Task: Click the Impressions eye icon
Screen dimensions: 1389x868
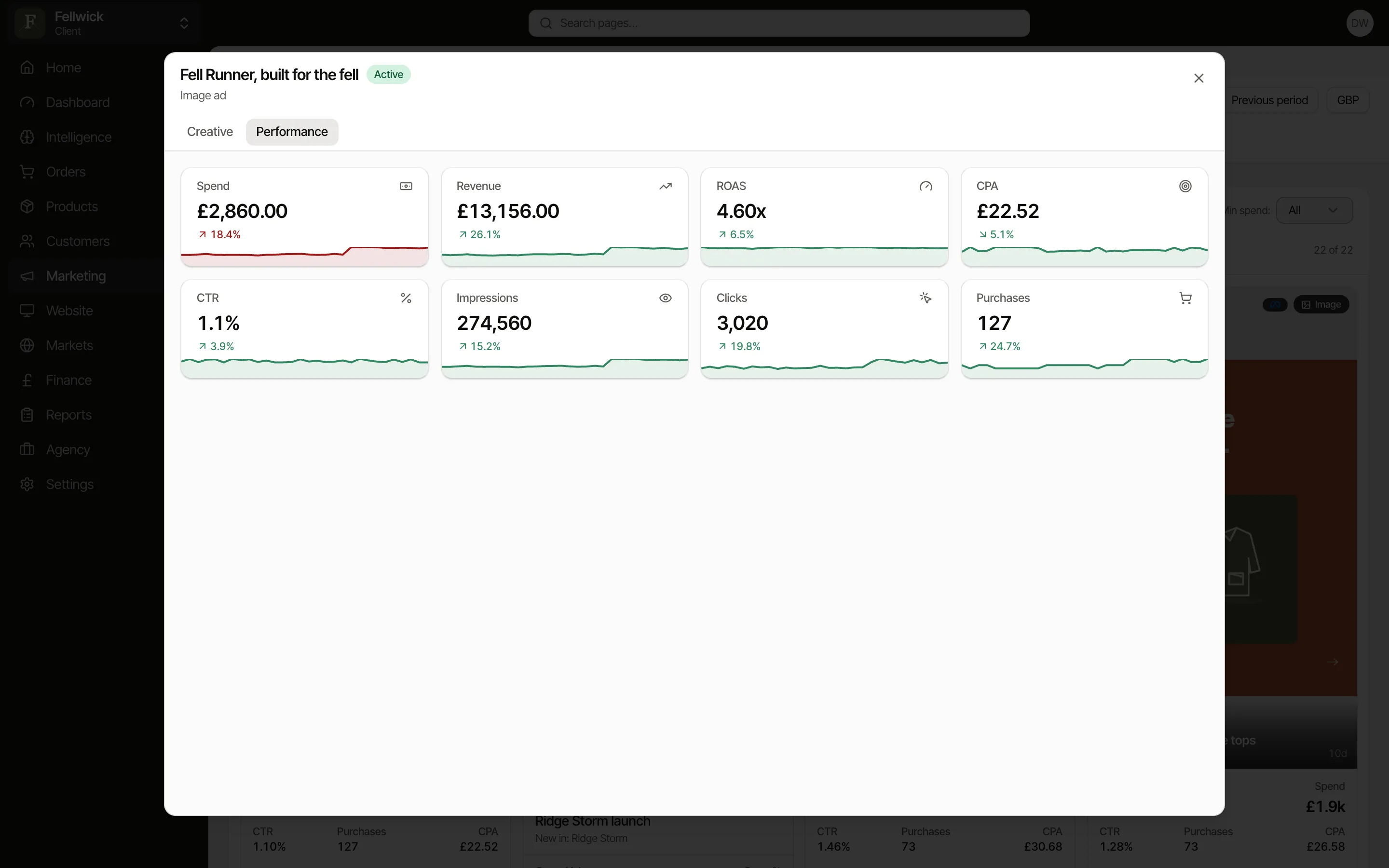Action: 665,298
